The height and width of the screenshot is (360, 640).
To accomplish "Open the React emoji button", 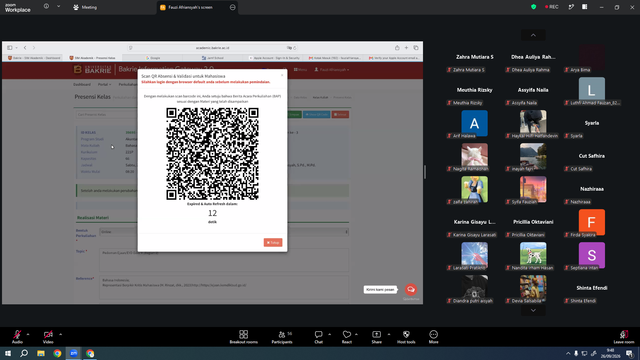I will click(347, 337).
